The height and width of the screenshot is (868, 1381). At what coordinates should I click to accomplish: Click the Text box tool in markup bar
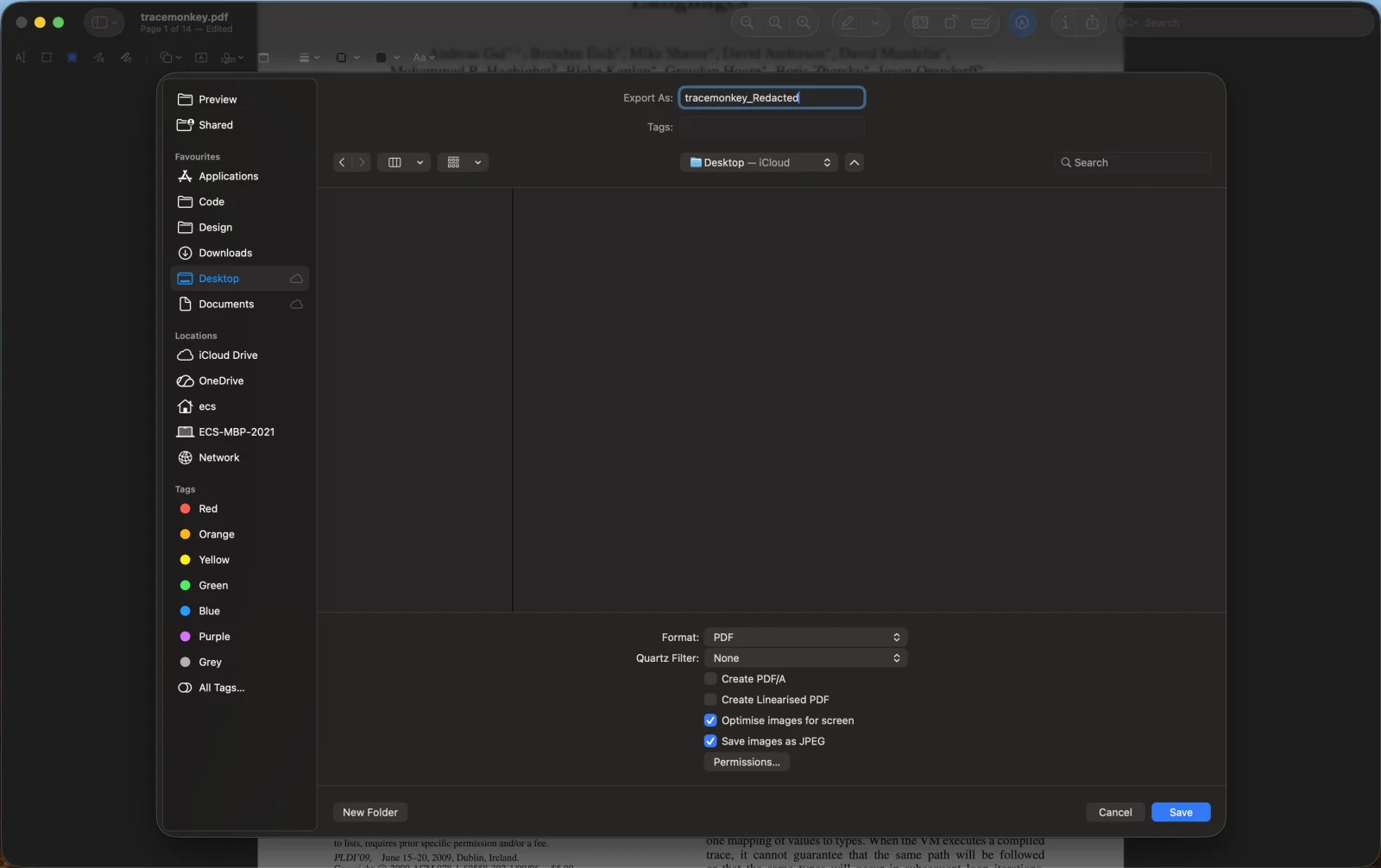point(201,58)
